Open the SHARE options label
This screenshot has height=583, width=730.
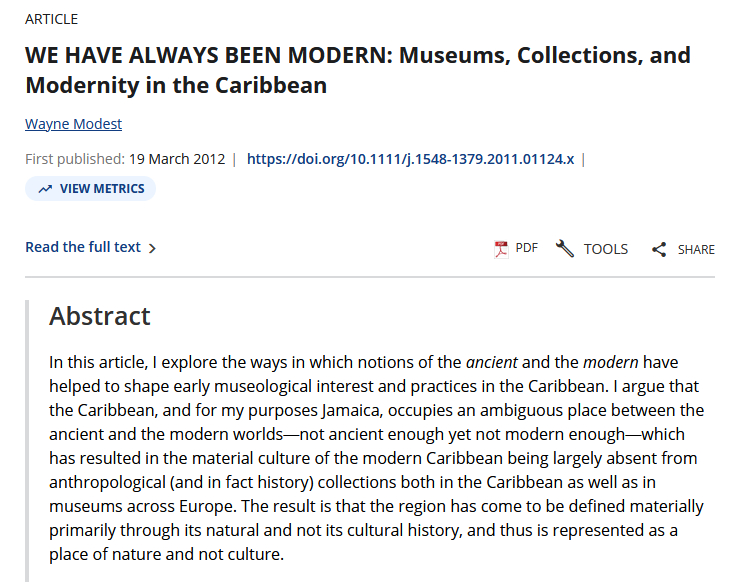pos(696,249)
